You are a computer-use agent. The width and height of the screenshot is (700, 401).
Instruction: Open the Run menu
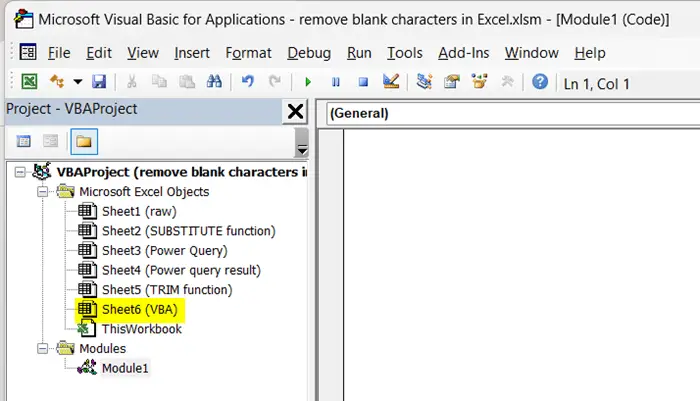359,53
